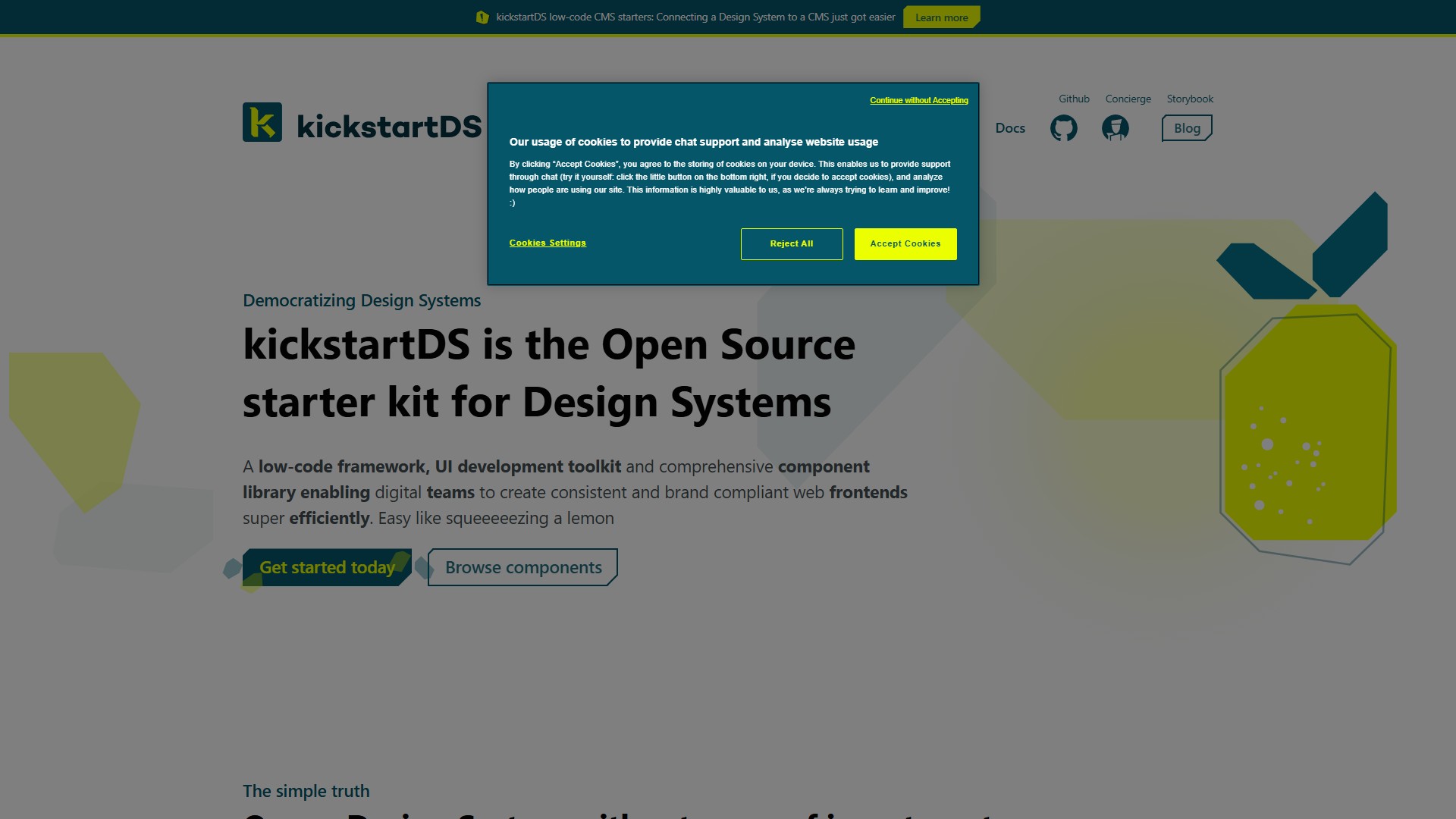Click the Storybook label in the header
This screenshot has width=1456, height=819.
point(1190,99)
